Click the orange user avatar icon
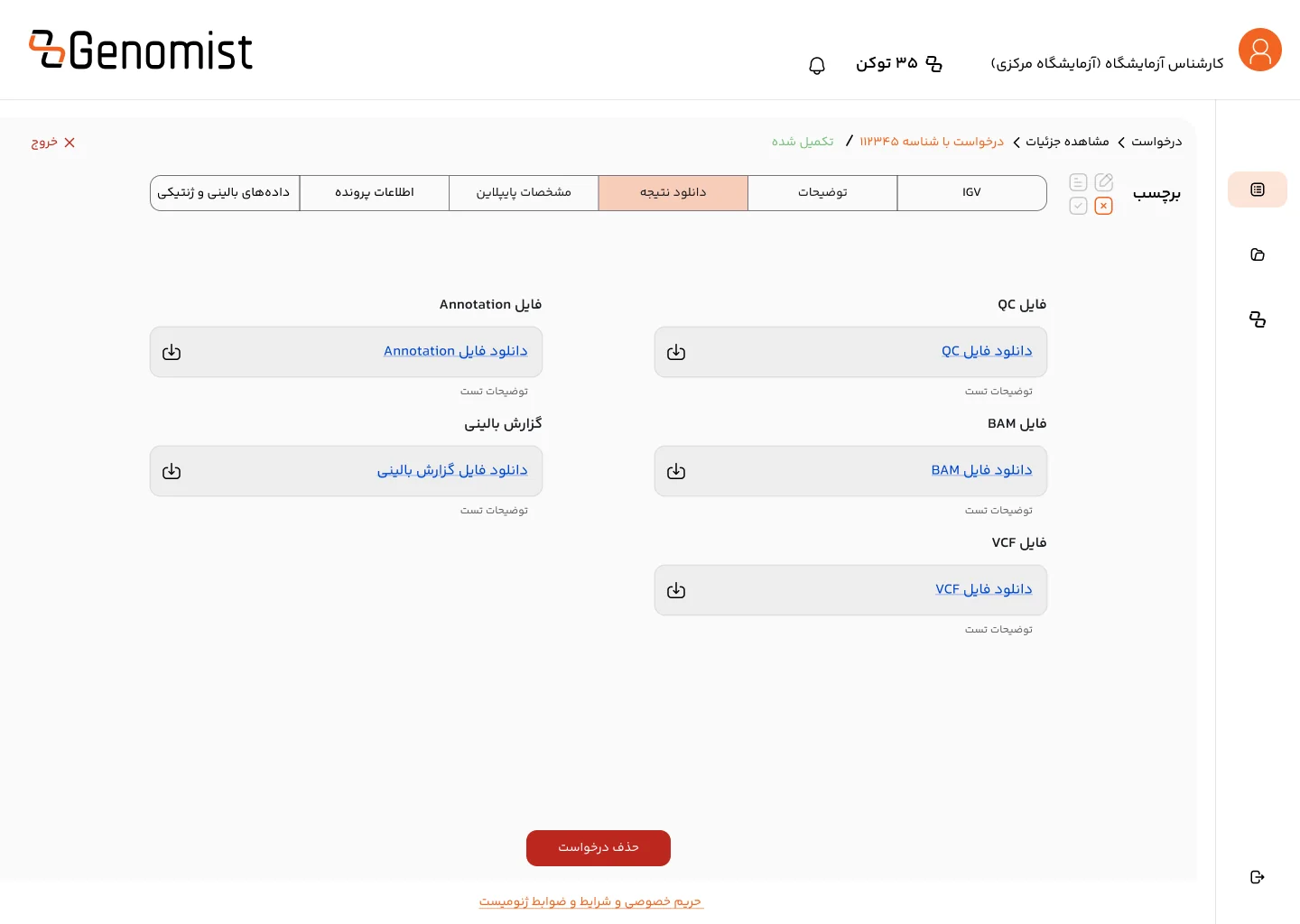 click(x=1260, y=50)
